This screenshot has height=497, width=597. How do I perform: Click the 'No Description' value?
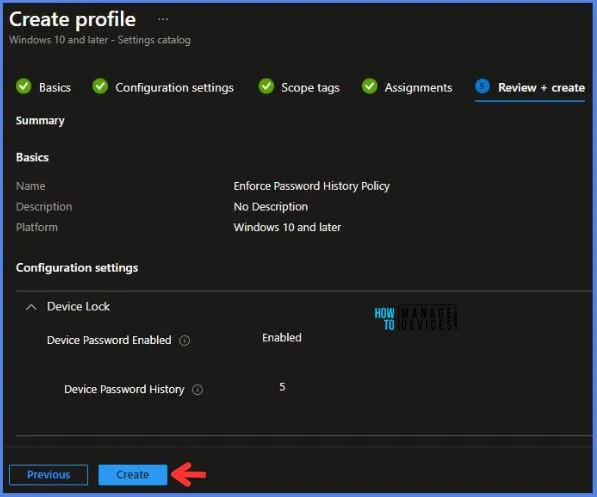pos(271,207)
